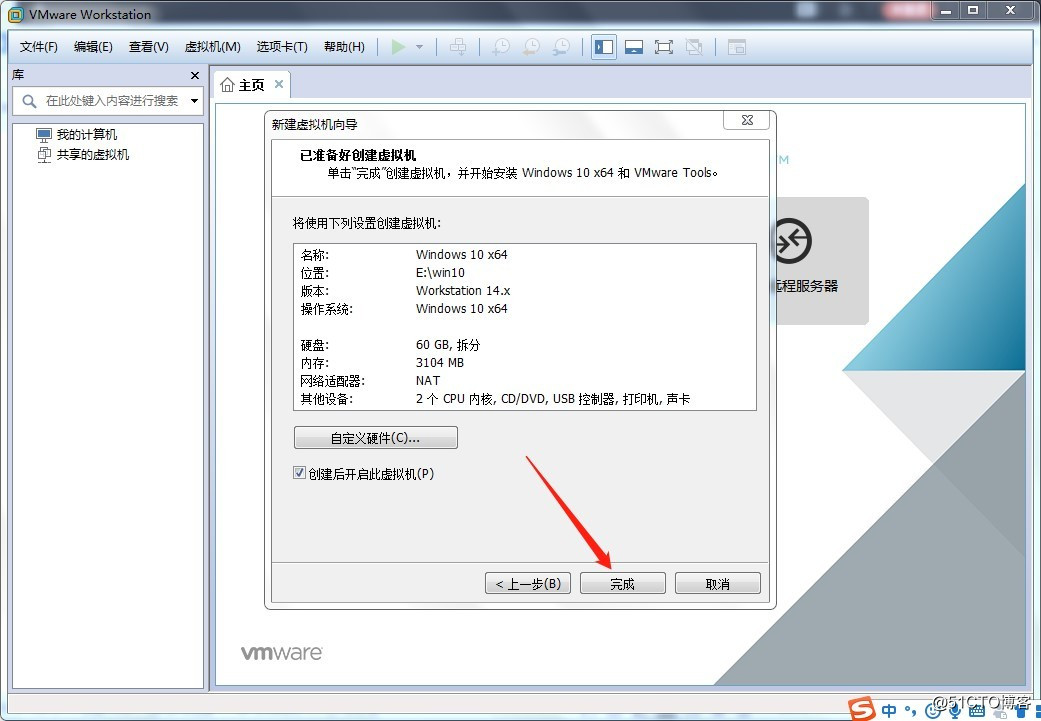Click the E:\win10 location value
The image size is (1041, 721).
click(x=440, y=273)
